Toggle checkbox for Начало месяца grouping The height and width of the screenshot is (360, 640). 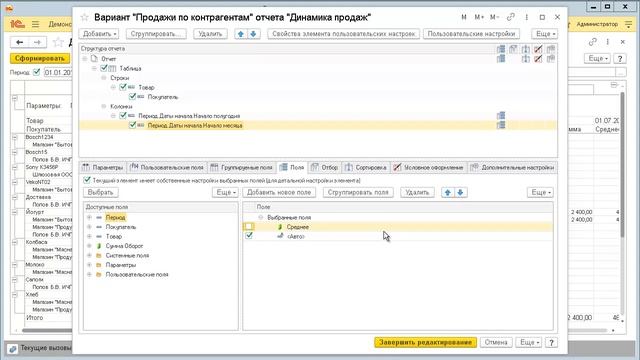pos(132,125)
